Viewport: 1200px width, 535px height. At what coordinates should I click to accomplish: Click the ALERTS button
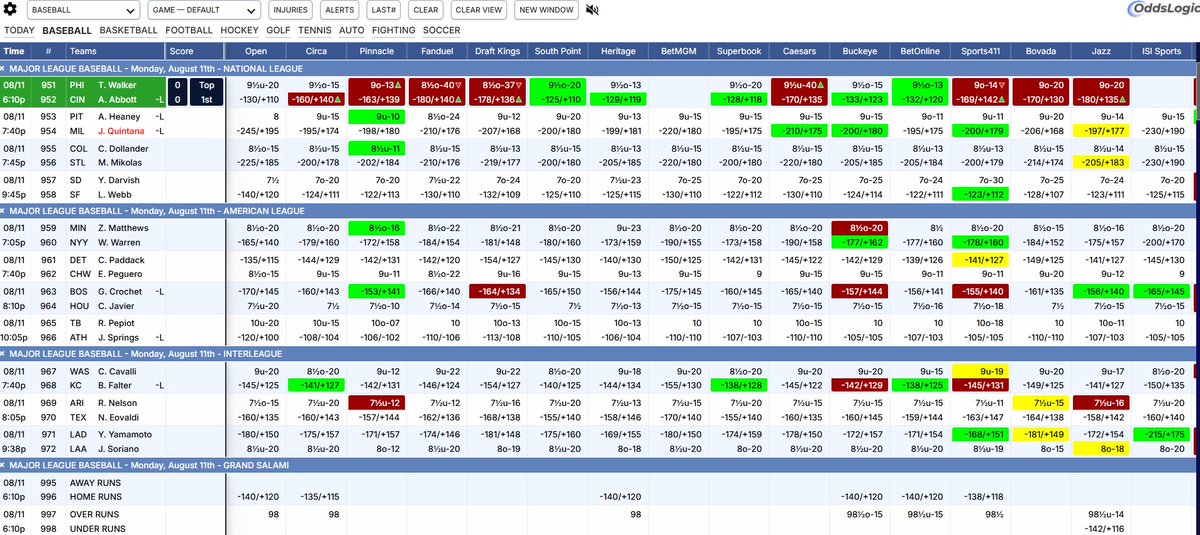click(x=339, y=10)
